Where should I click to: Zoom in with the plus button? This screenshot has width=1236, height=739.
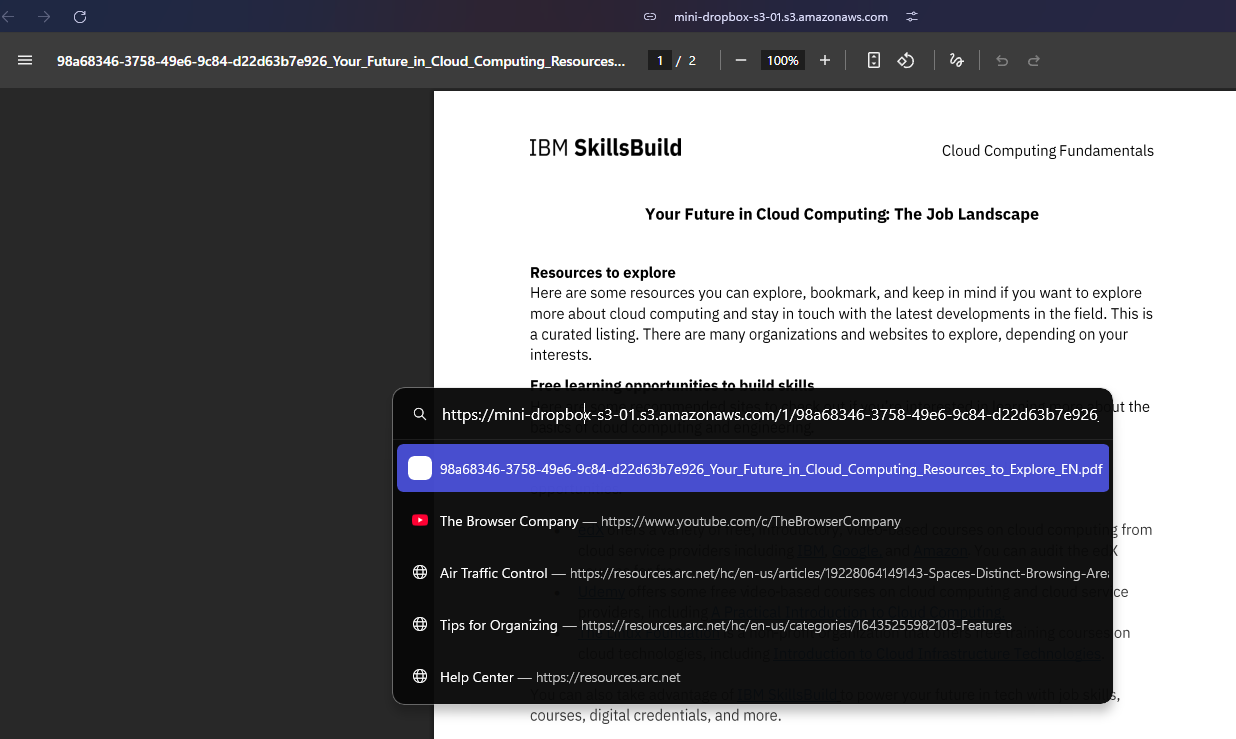(x=825, y=61)
